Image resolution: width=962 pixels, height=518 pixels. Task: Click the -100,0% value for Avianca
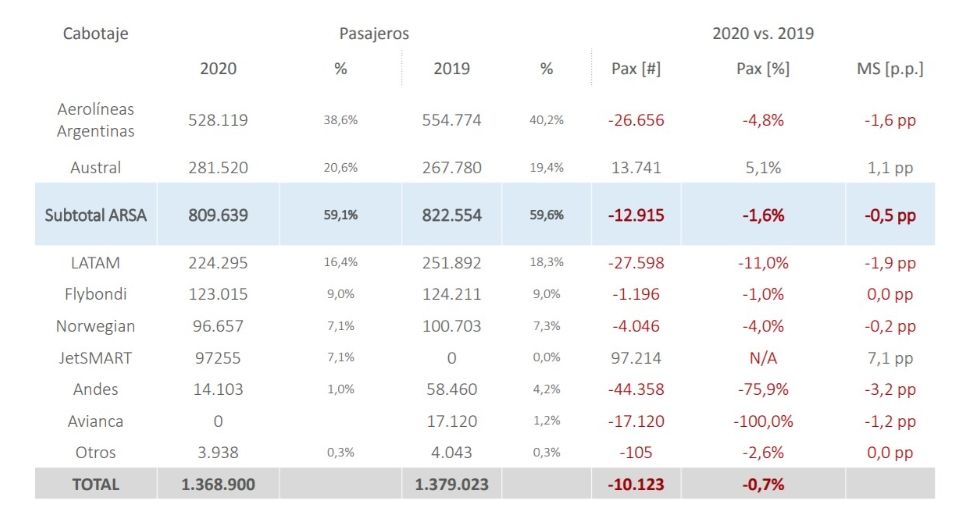(x=761, y=421)
